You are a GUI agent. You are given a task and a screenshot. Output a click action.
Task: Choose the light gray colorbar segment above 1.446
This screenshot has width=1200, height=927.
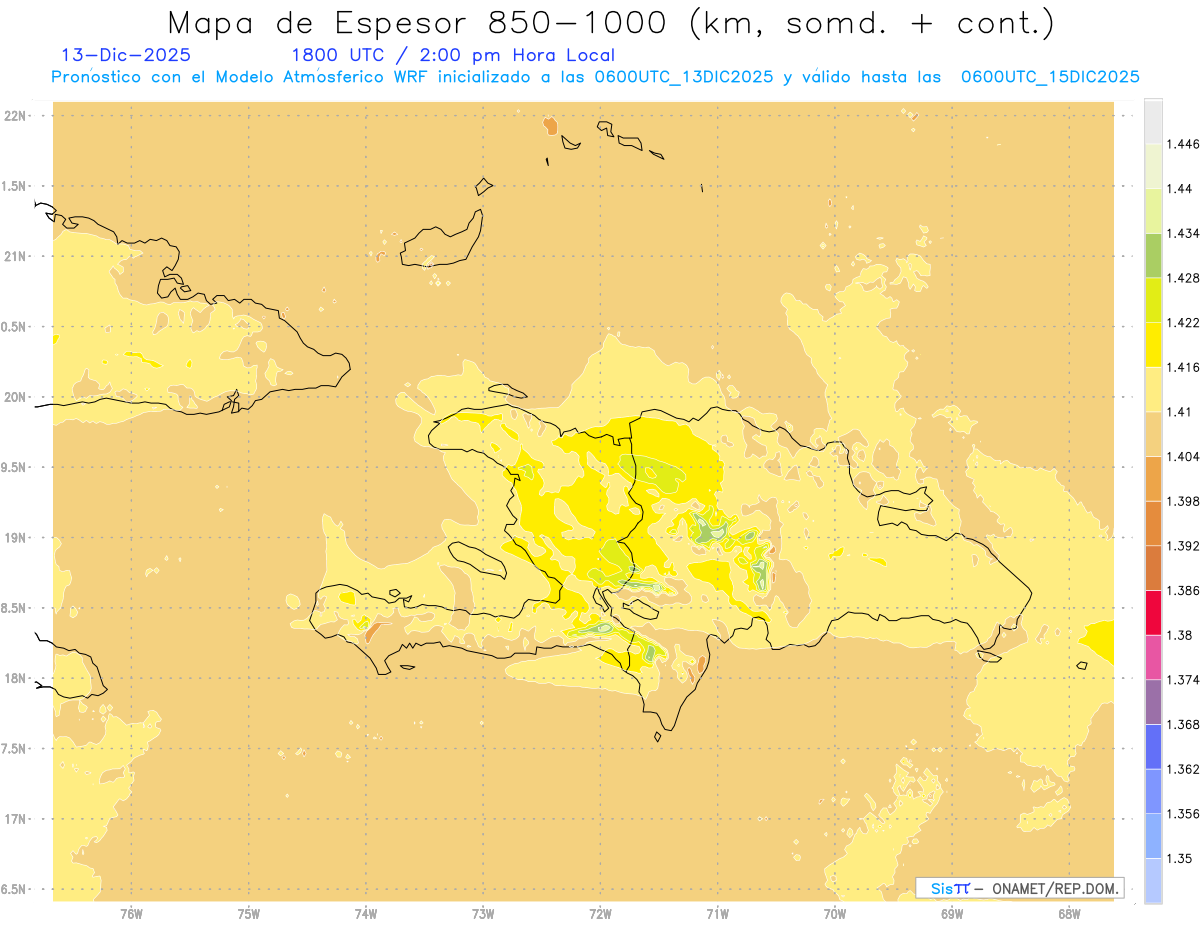point(1153,121)
